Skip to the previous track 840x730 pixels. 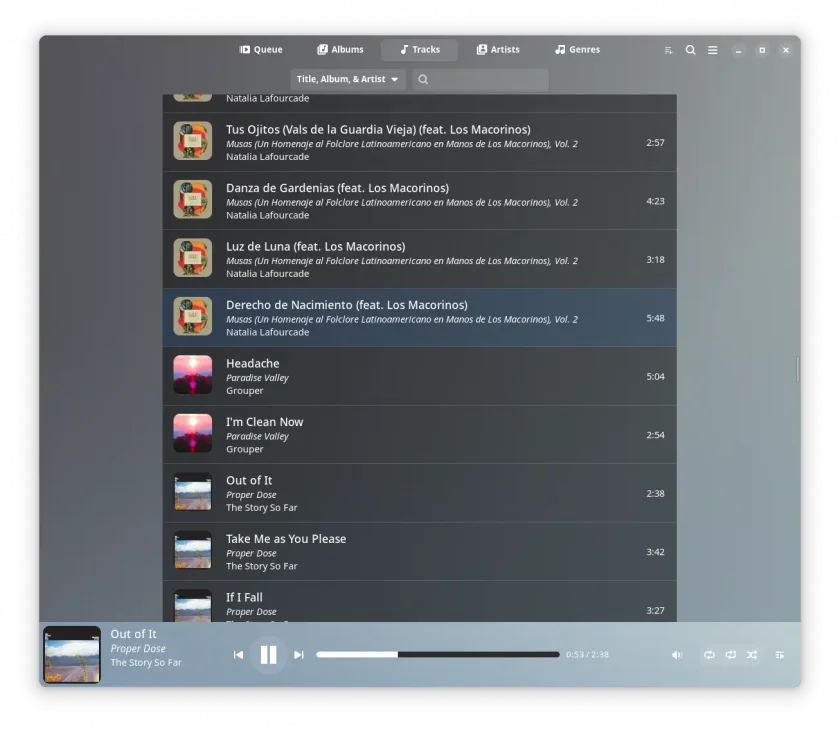(238, 654)
